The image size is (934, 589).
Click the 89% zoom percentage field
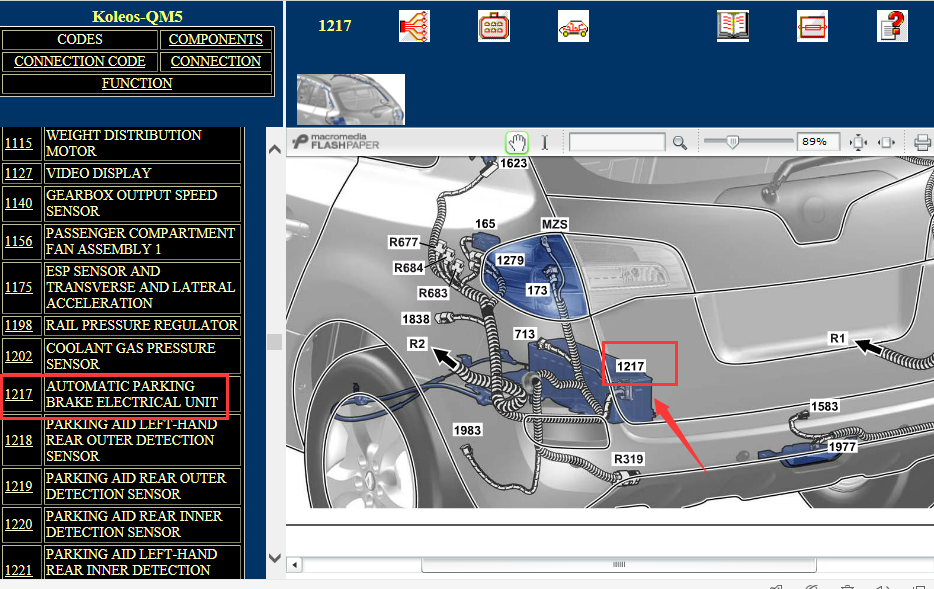(x=818, y=142)
